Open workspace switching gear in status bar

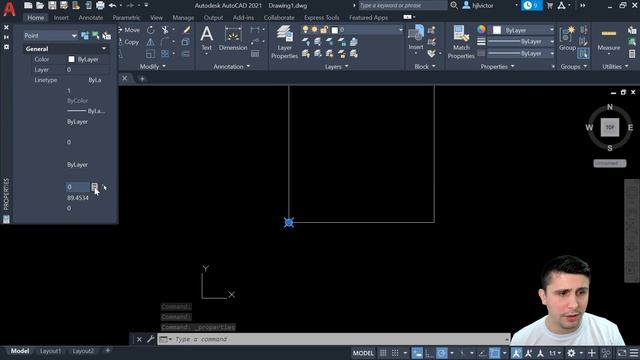pos(571,353)
